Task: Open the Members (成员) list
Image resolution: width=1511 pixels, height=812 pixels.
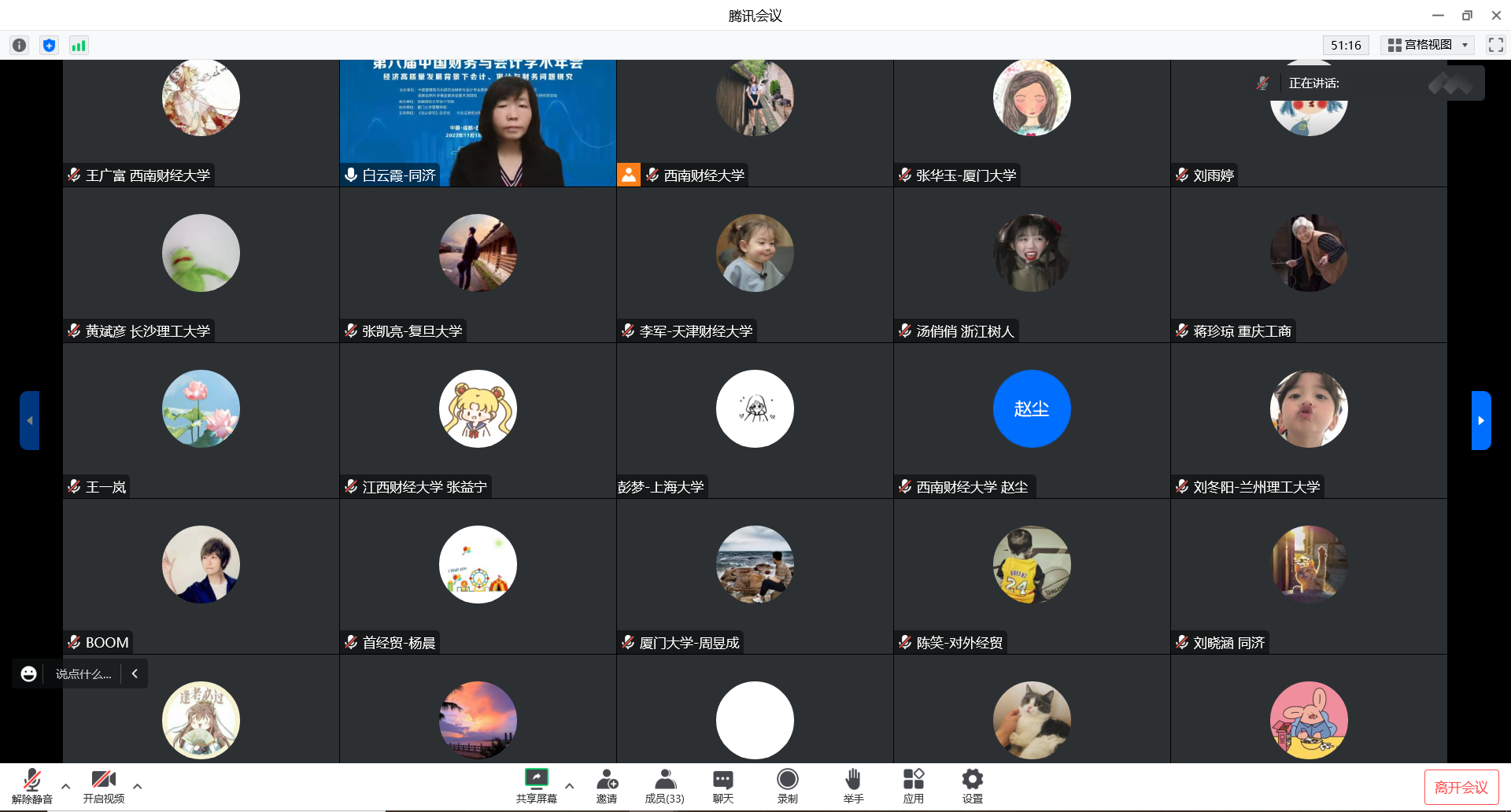Action: (665, 786)
